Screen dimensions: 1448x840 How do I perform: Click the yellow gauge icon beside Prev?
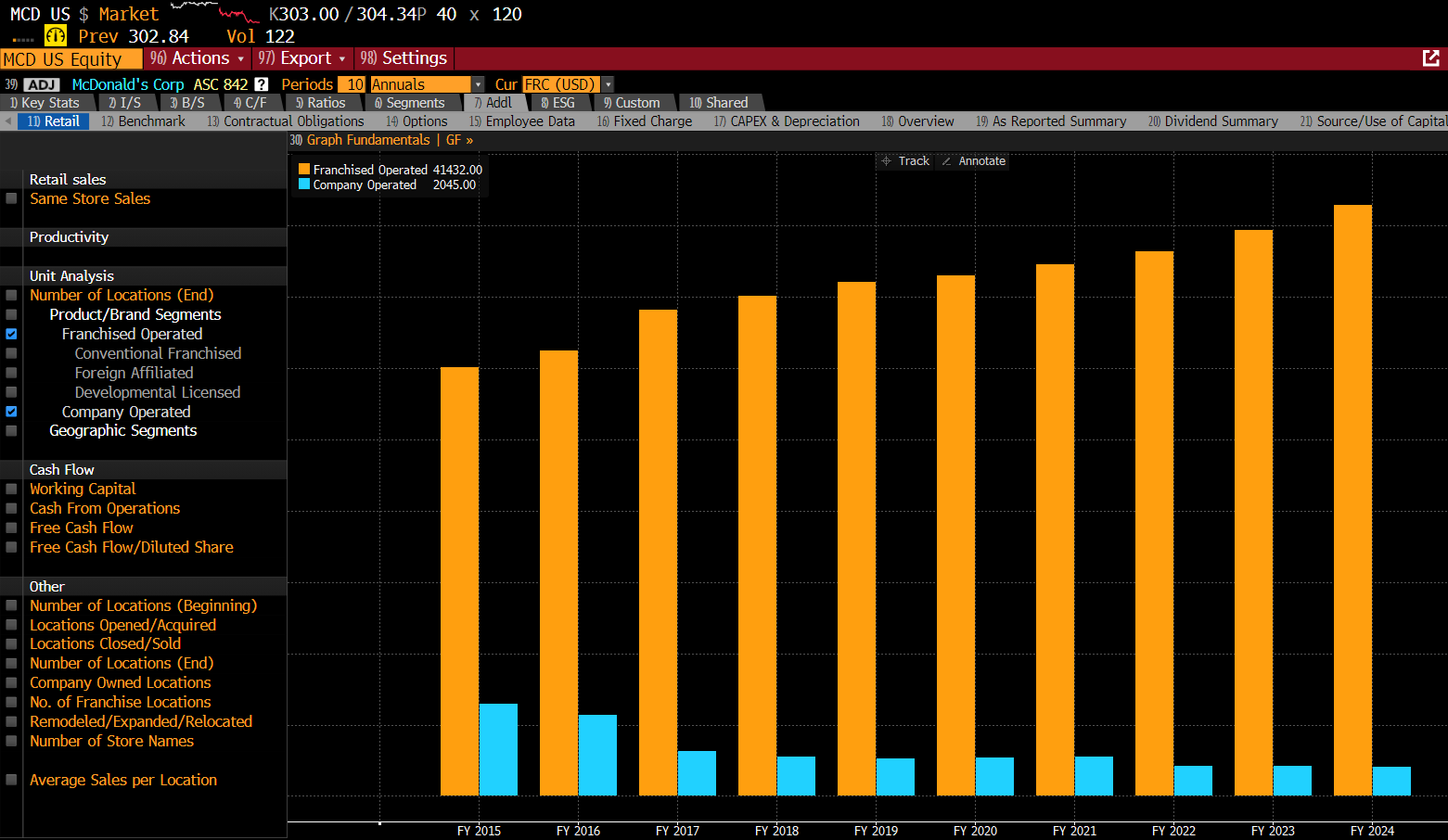56,36
